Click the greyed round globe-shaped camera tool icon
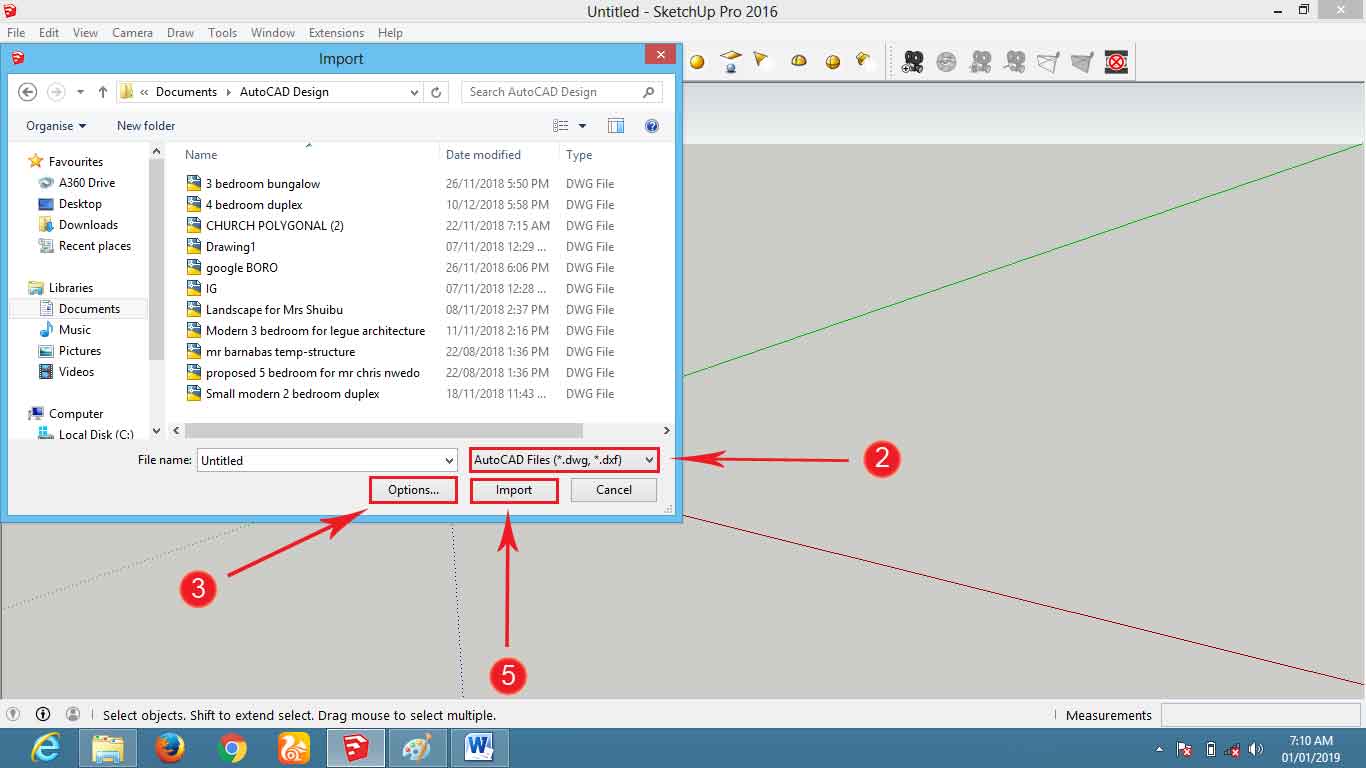The image size is (1366, 768). (x=946, y=63)
